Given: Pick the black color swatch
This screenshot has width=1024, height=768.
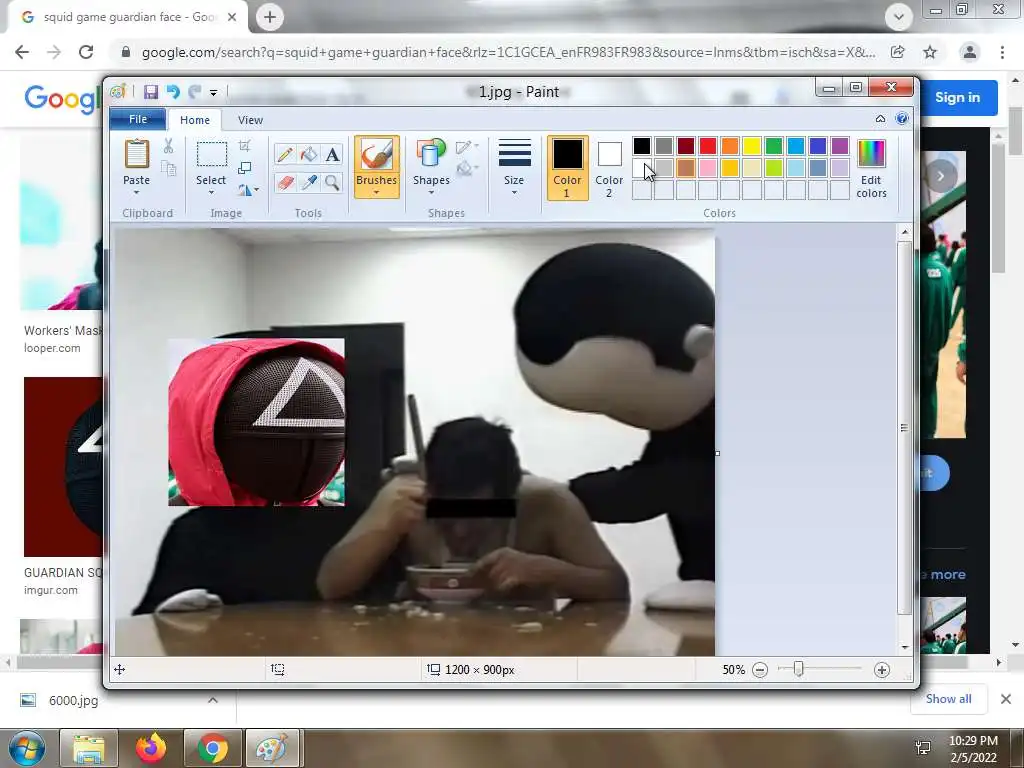Looking at the screenshot, I should point(642,146).
